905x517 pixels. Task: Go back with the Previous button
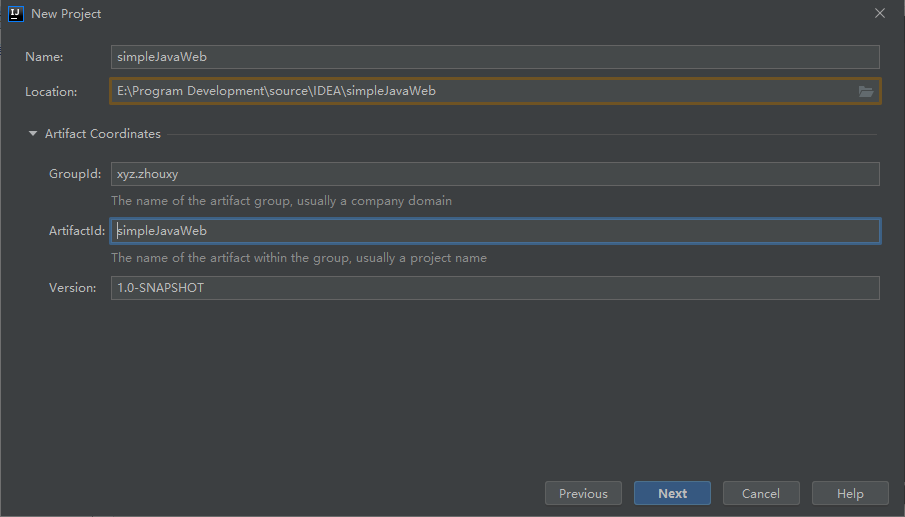[583, 493]
